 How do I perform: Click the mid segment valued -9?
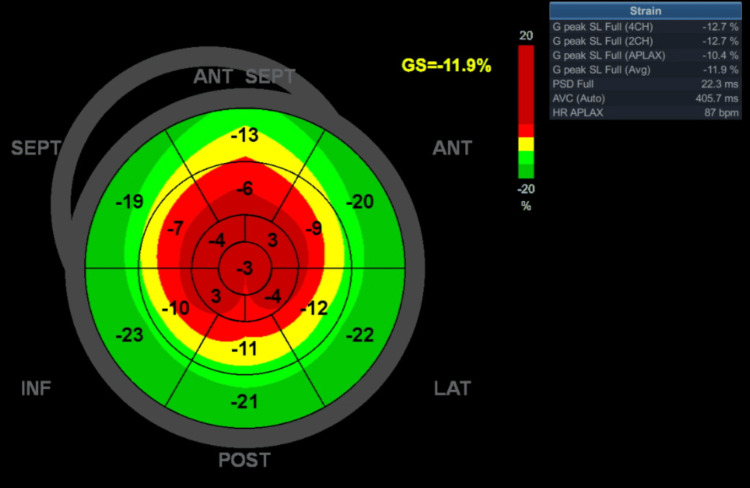coord(314,229)
